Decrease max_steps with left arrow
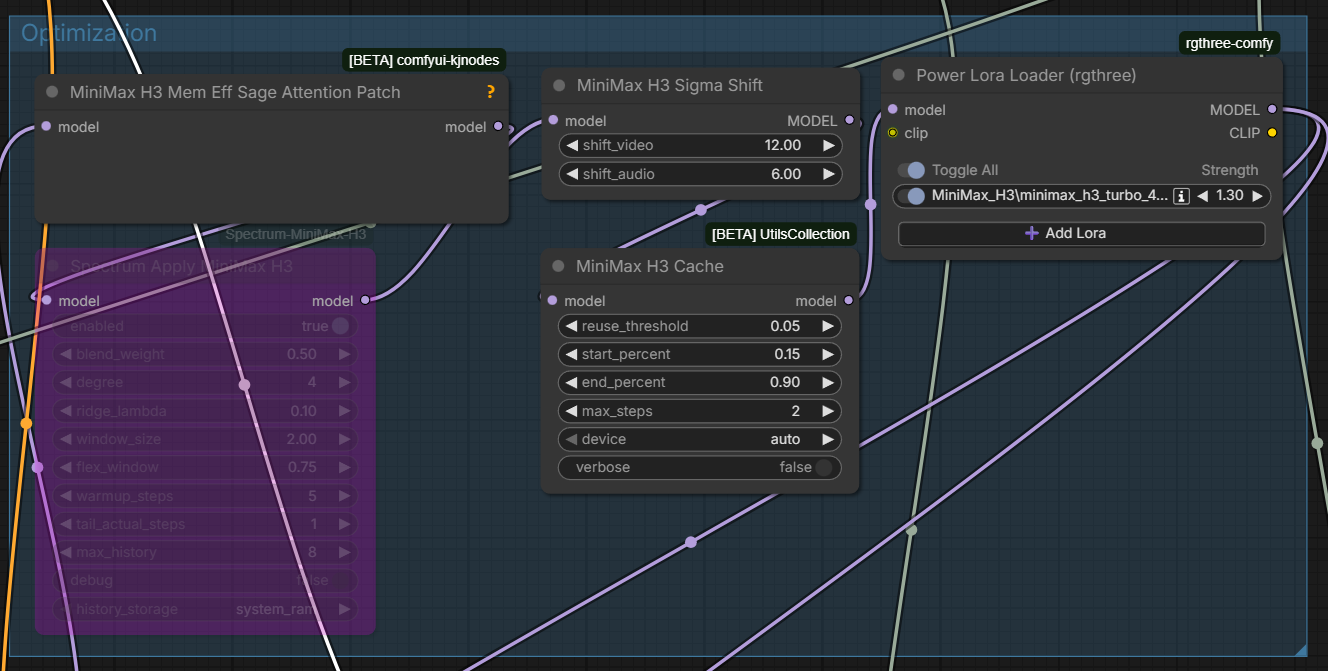Screen dimensions: 1328x671 tap(572, 411)
